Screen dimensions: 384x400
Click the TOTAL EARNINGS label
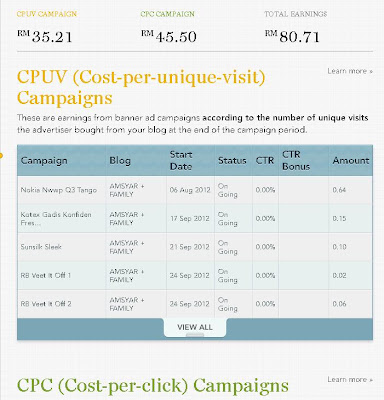point(296,14)
